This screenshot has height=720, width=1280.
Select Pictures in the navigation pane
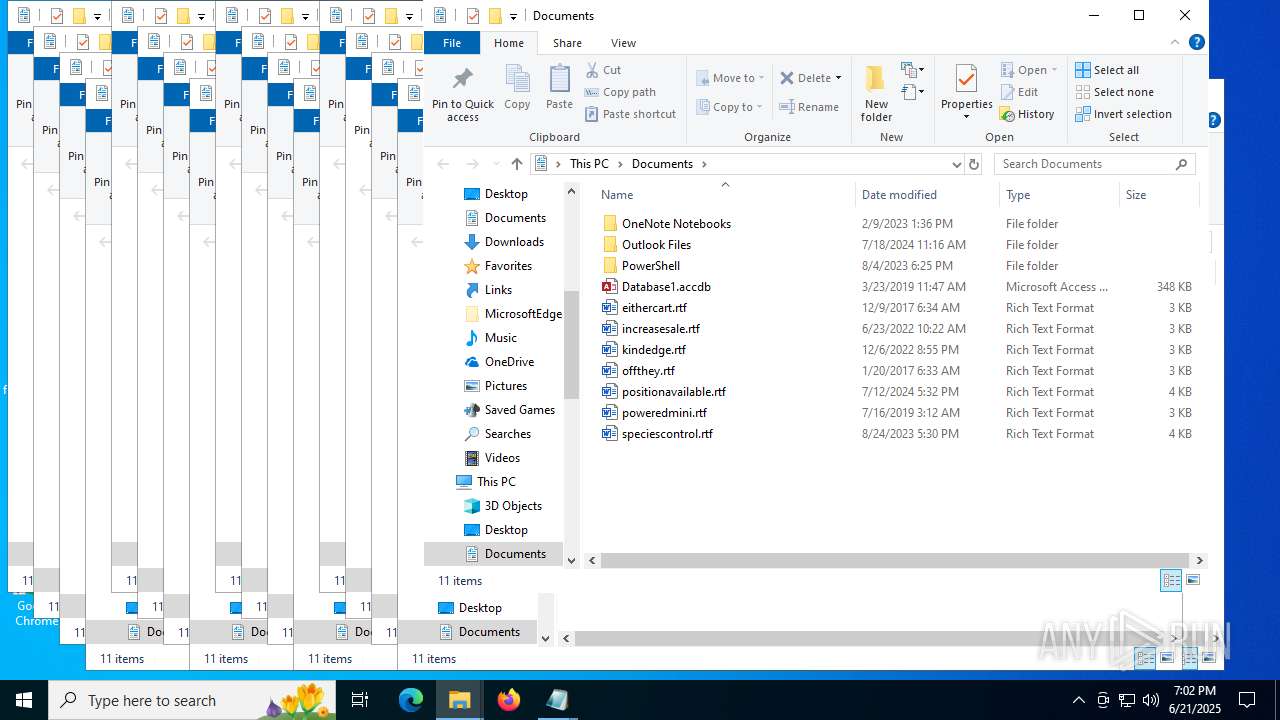(x=496, y=386)
